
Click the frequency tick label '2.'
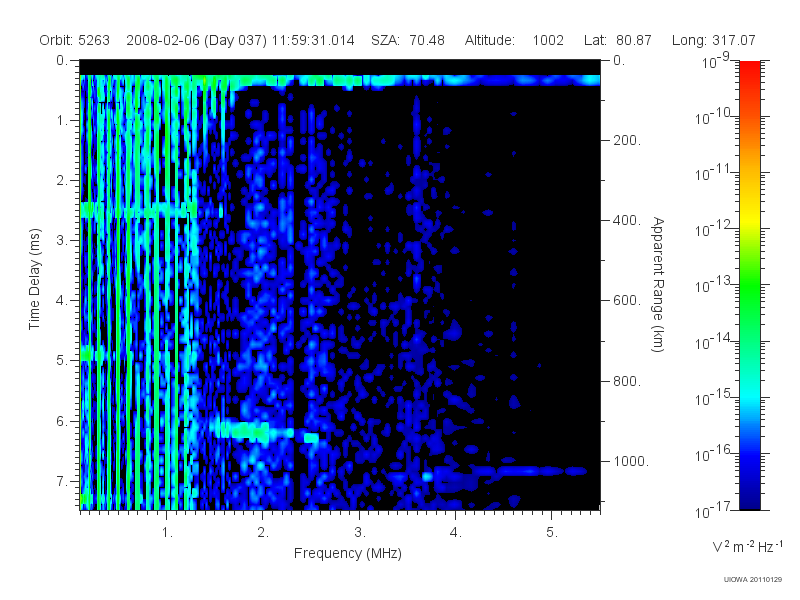(x=263, y=533)
